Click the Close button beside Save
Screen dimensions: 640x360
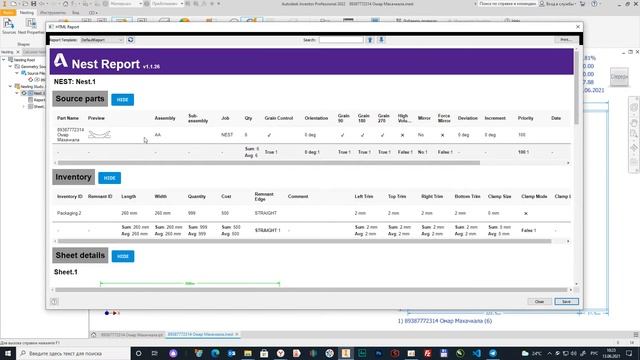pos(539,302)
